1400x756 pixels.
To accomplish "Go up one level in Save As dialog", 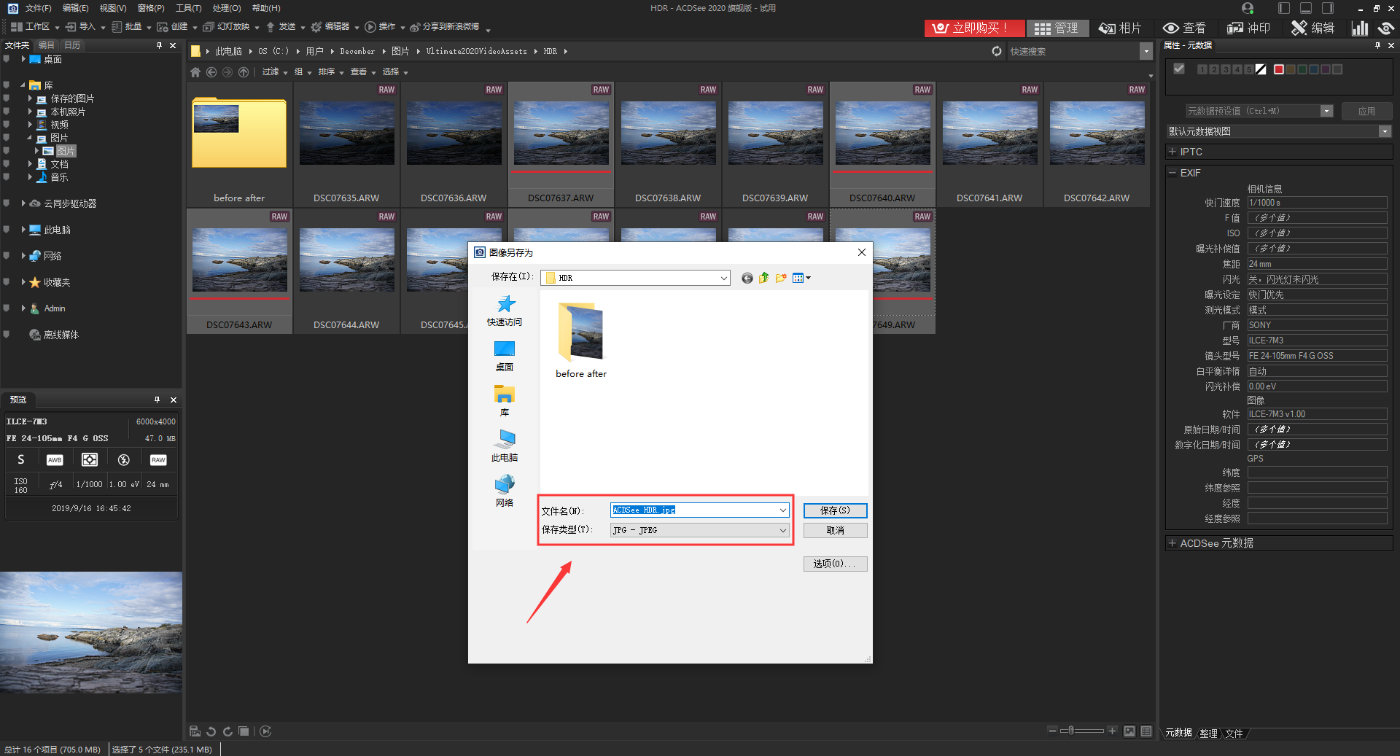I will tap(765, 278).
